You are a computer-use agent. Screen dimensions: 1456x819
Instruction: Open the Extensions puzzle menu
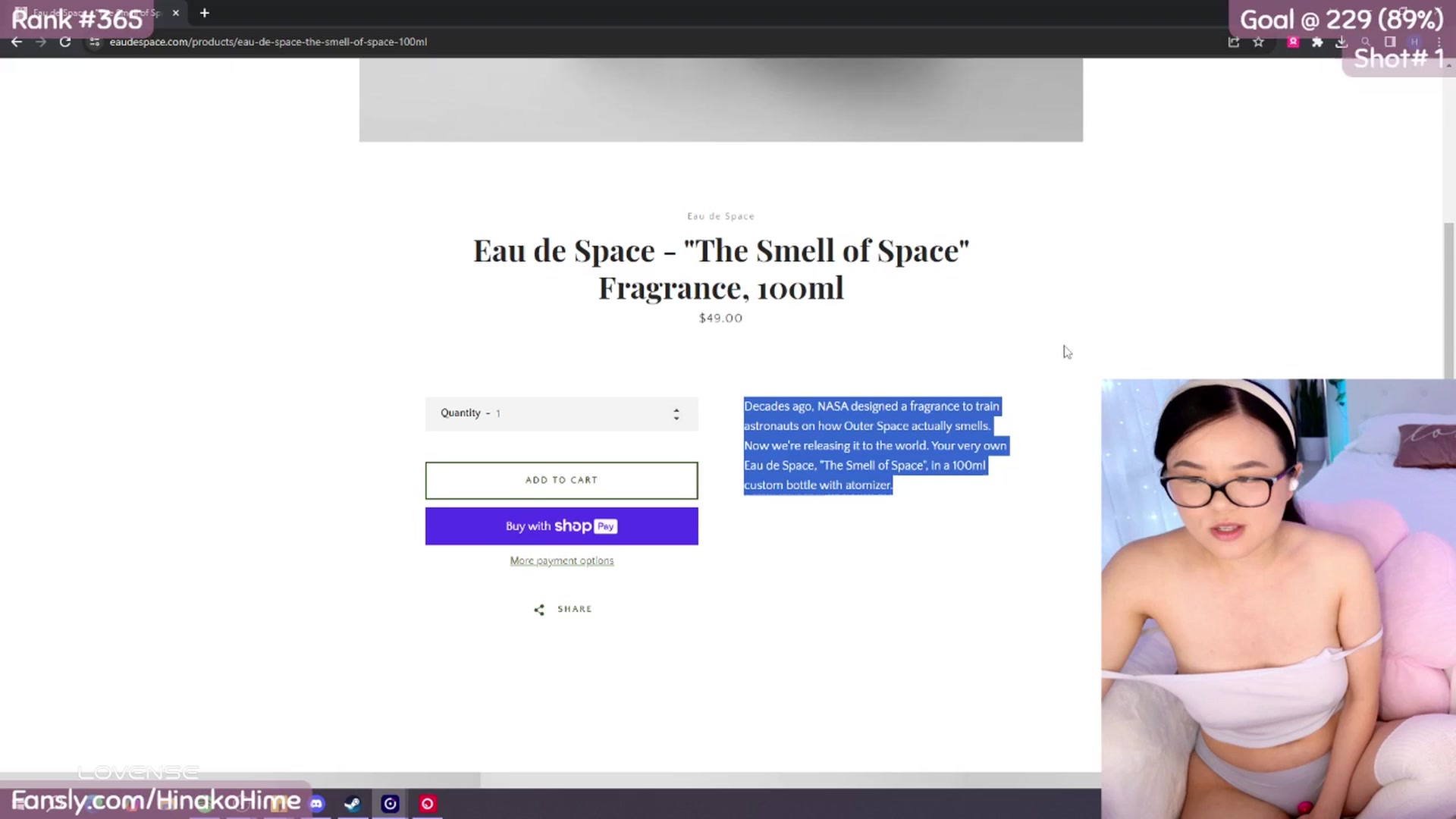pyautogui.click(x=1318, y=42)
